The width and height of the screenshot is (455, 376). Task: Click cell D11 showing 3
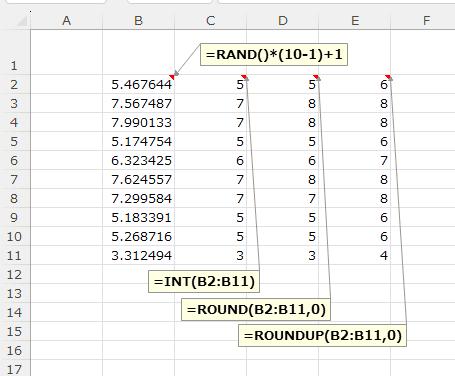[283, 255]
